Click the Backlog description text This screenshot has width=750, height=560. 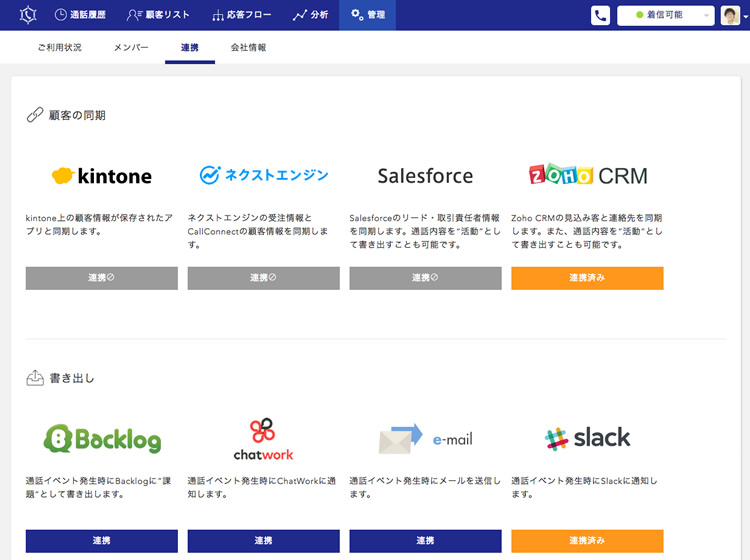pos(99,487)
